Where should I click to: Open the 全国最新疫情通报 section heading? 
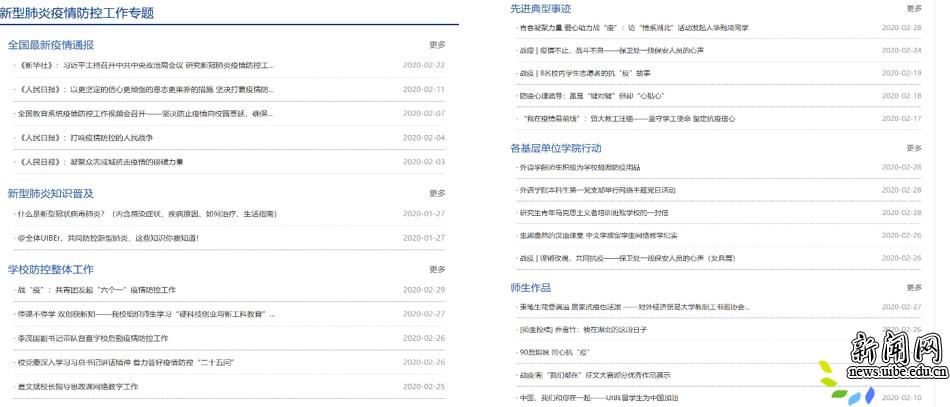tap(50, 45)
